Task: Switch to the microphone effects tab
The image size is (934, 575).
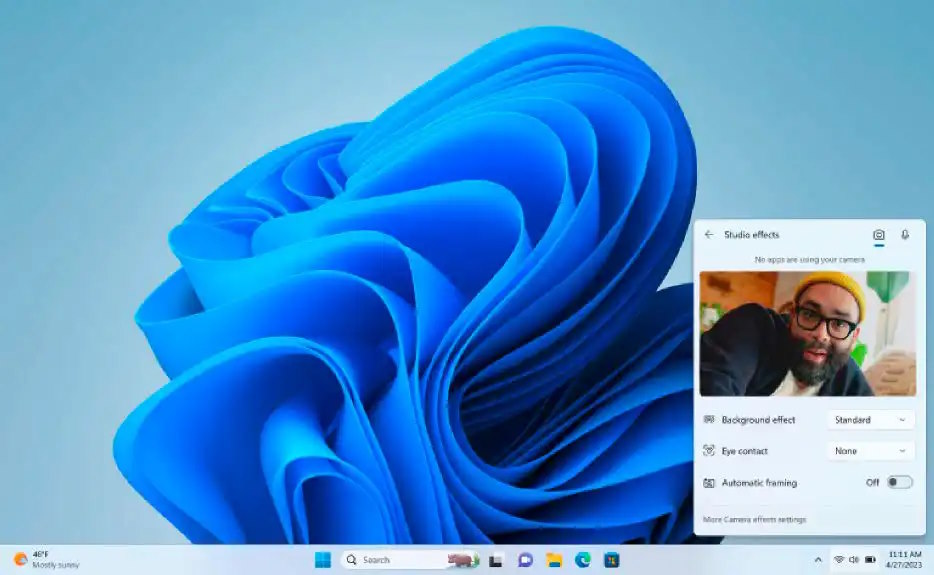Action: point(905,235)
